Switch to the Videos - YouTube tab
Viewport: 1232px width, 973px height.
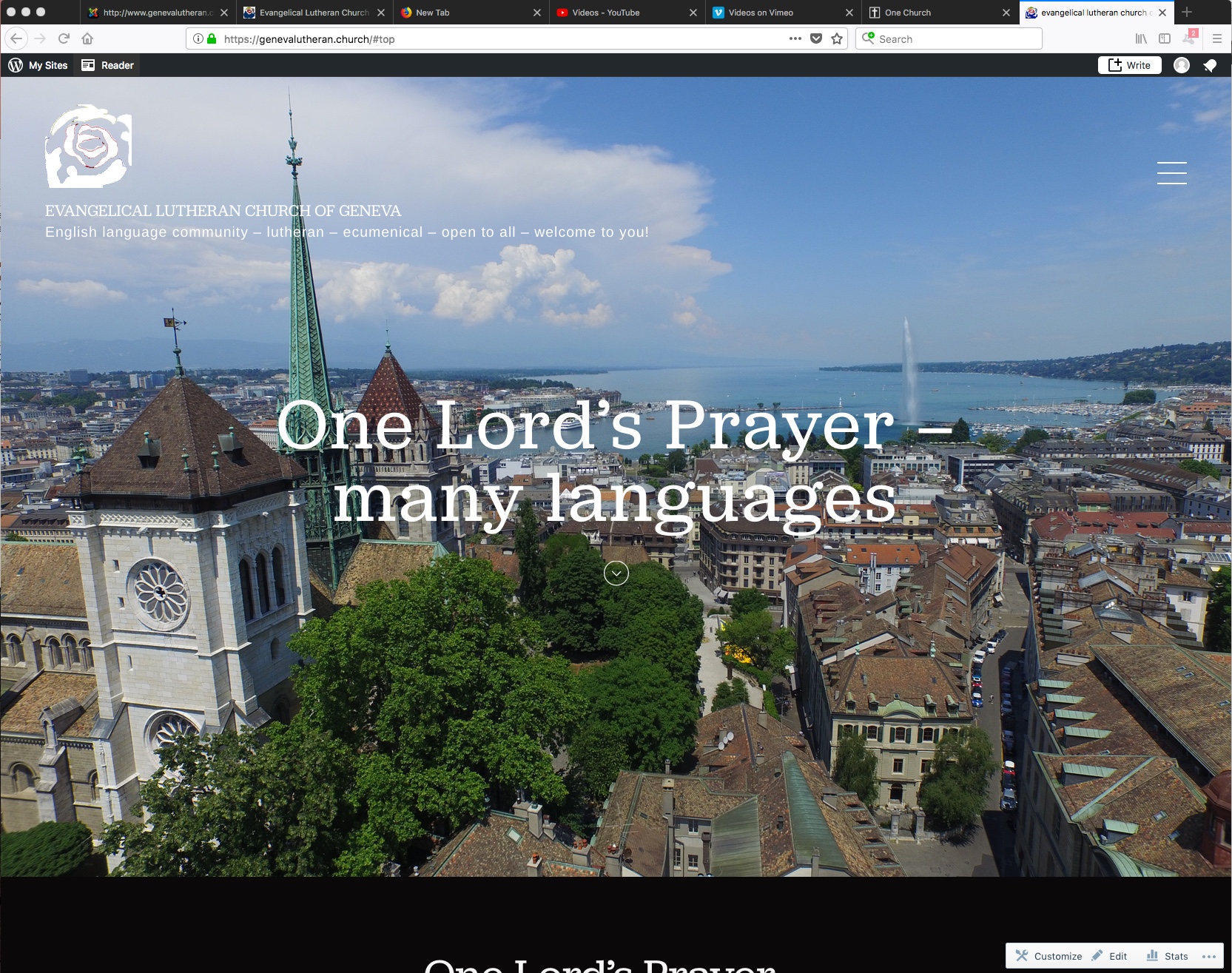(605, 13)
